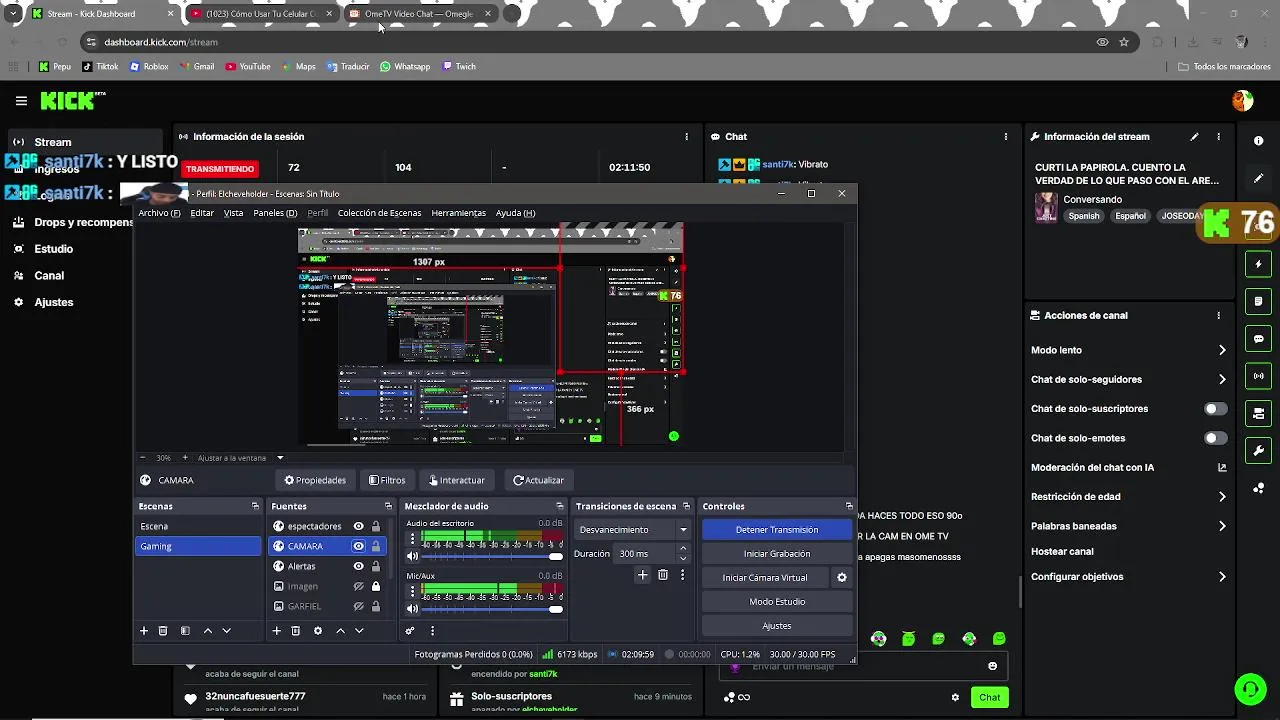
Task: Mute the Audio del escritorio speaker
Action: [x=411, y=556]
